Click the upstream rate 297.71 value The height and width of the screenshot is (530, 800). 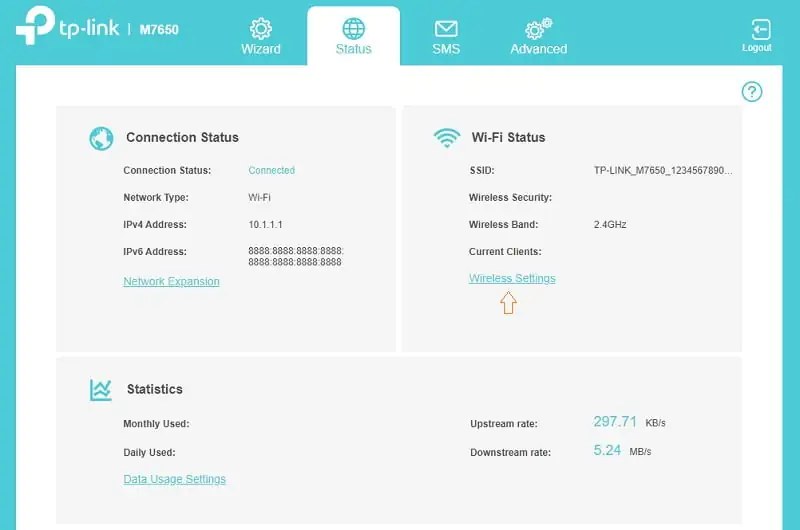point(615,422)
